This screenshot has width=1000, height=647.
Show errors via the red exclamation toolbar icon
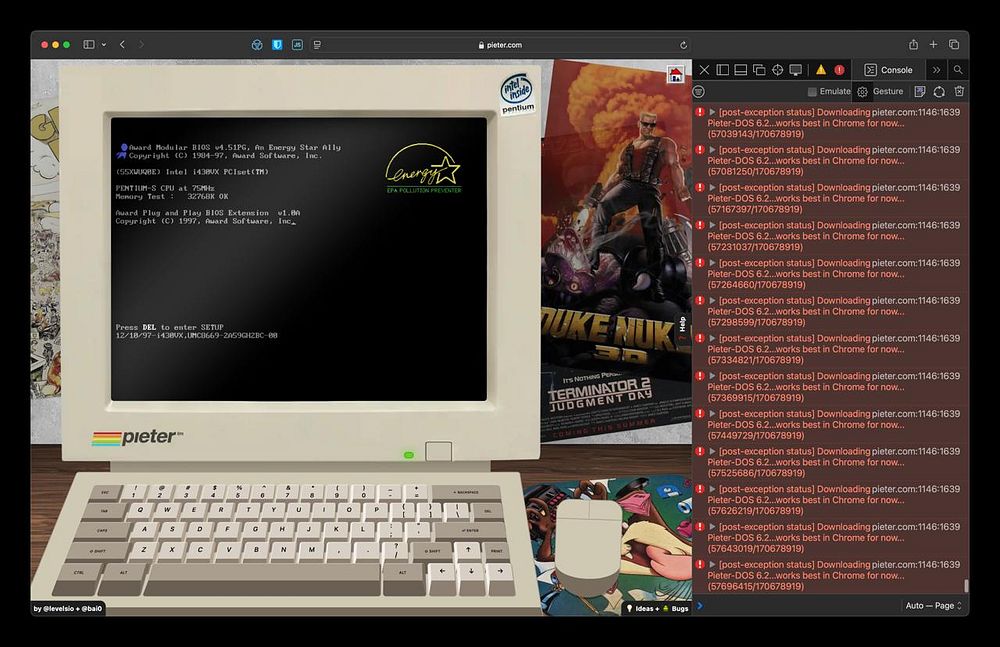coord(839,70)
